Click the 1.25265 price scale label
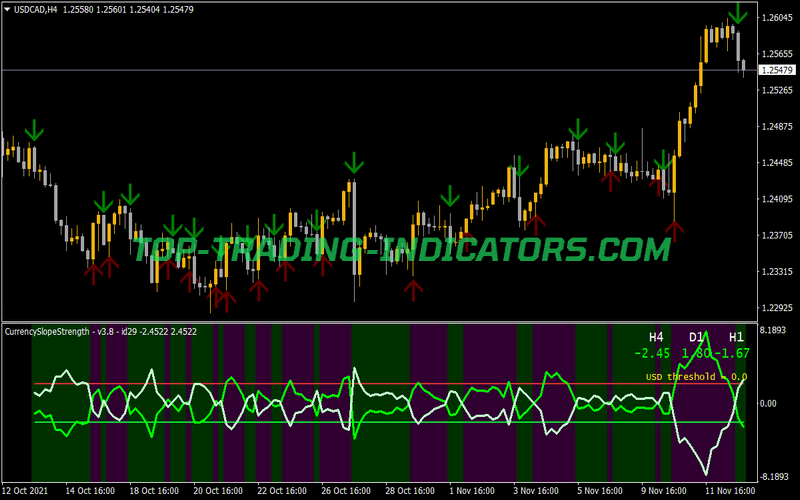The image size is (800, 500). click(777, 90)
